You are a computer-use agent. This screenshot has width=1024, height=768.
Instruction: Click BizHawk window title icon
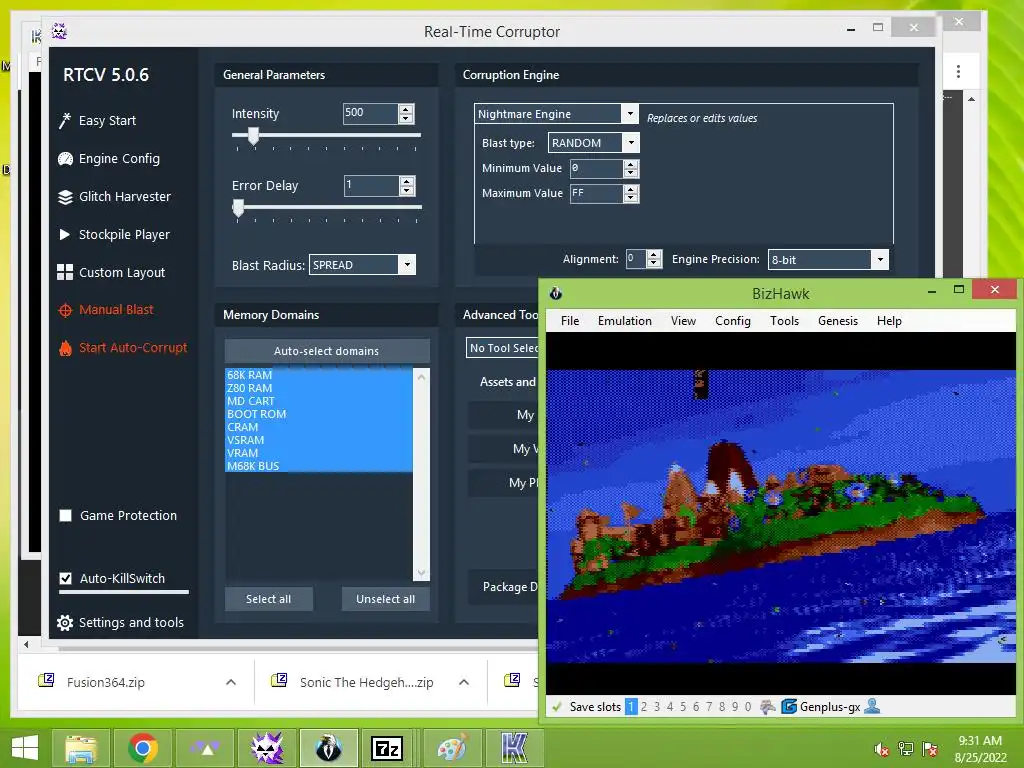coord(556,293)
